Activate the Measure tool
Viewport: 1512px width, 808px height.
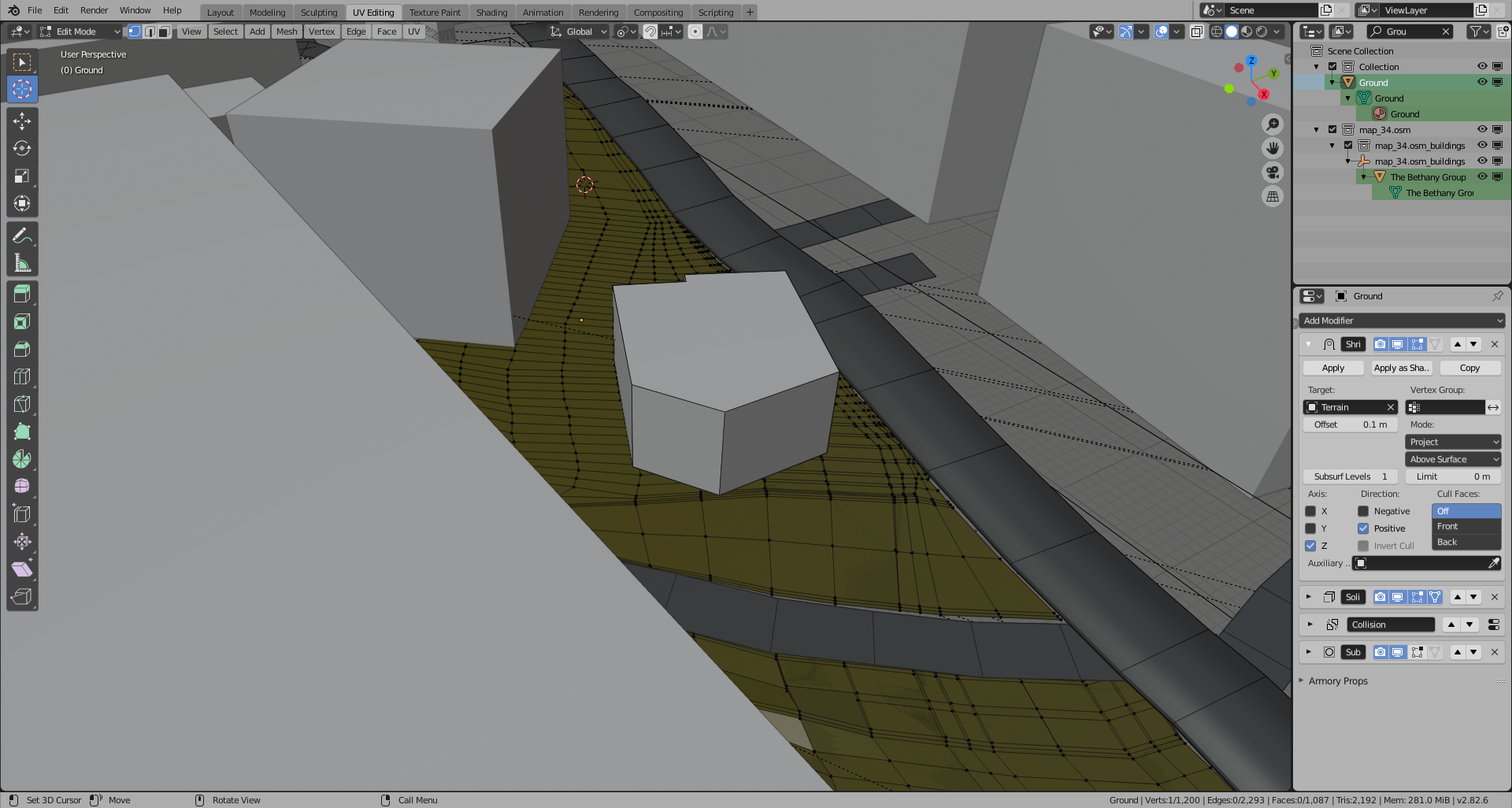point(22,264)
